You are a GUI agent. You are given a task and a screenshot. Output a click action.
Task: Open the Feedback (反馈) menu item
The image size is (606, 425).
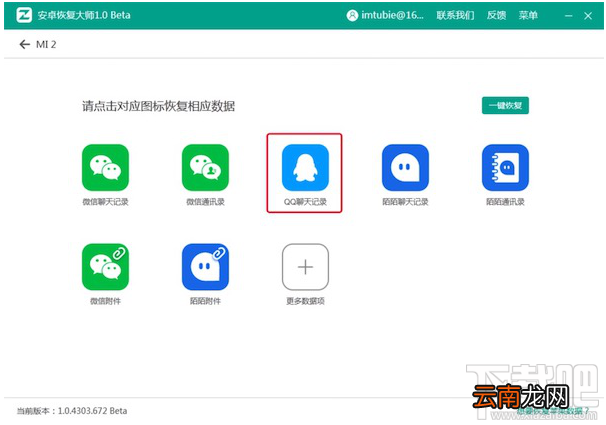pyautogui.click(x=496, y=15)
